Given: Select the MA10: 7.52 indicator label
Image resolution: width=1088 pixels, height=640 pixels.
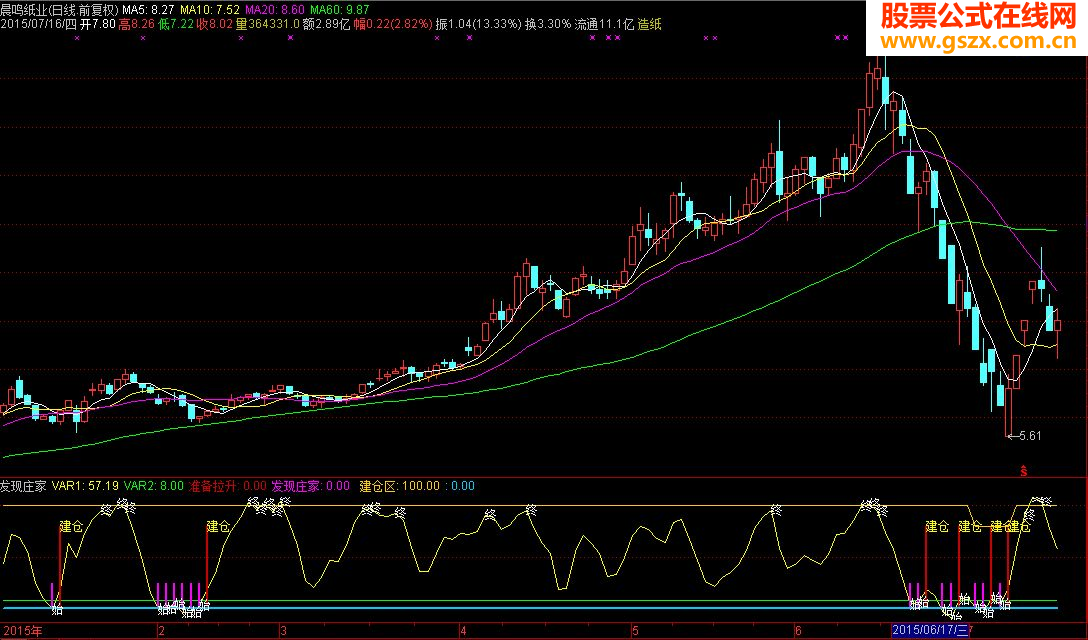Looking at the screenshot, I should (210, 10).
